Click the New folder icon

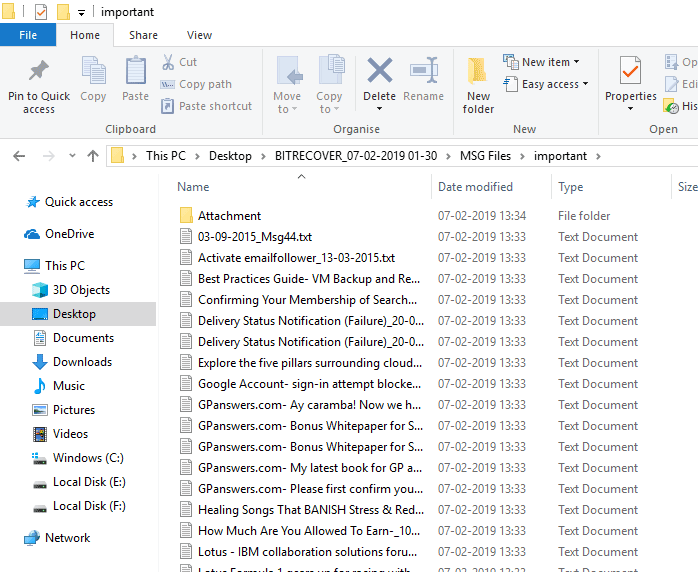point(477,71)
